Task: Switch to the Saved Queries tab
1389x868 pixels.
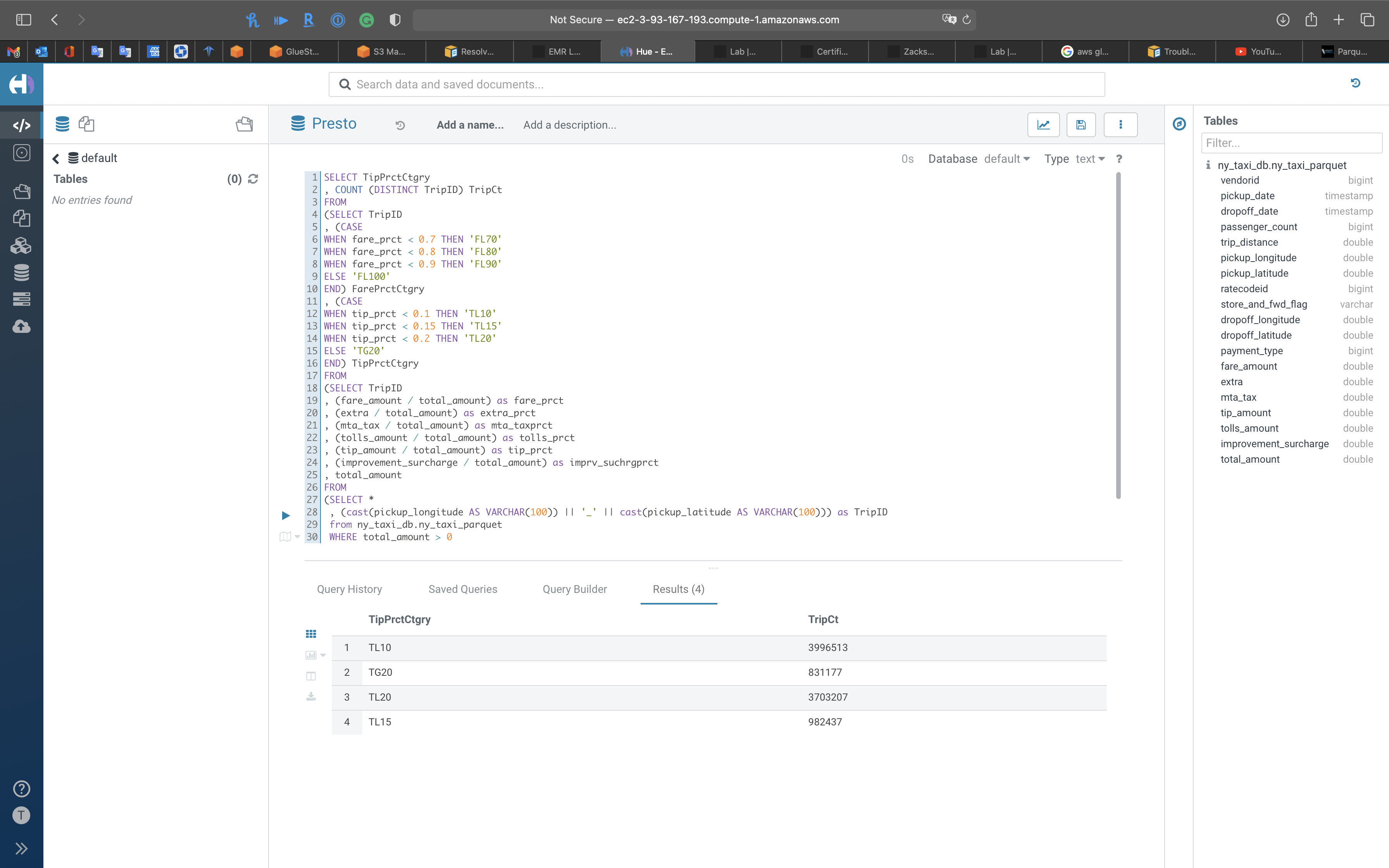Action: [463, 589]
